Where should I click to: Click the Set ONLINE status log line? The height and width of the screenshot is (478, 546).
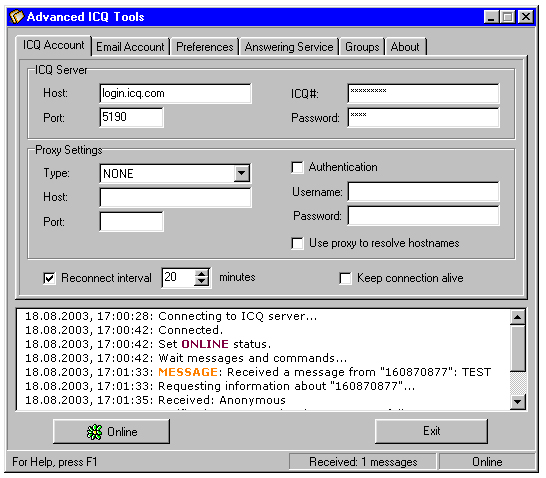[x=148, y=344]
